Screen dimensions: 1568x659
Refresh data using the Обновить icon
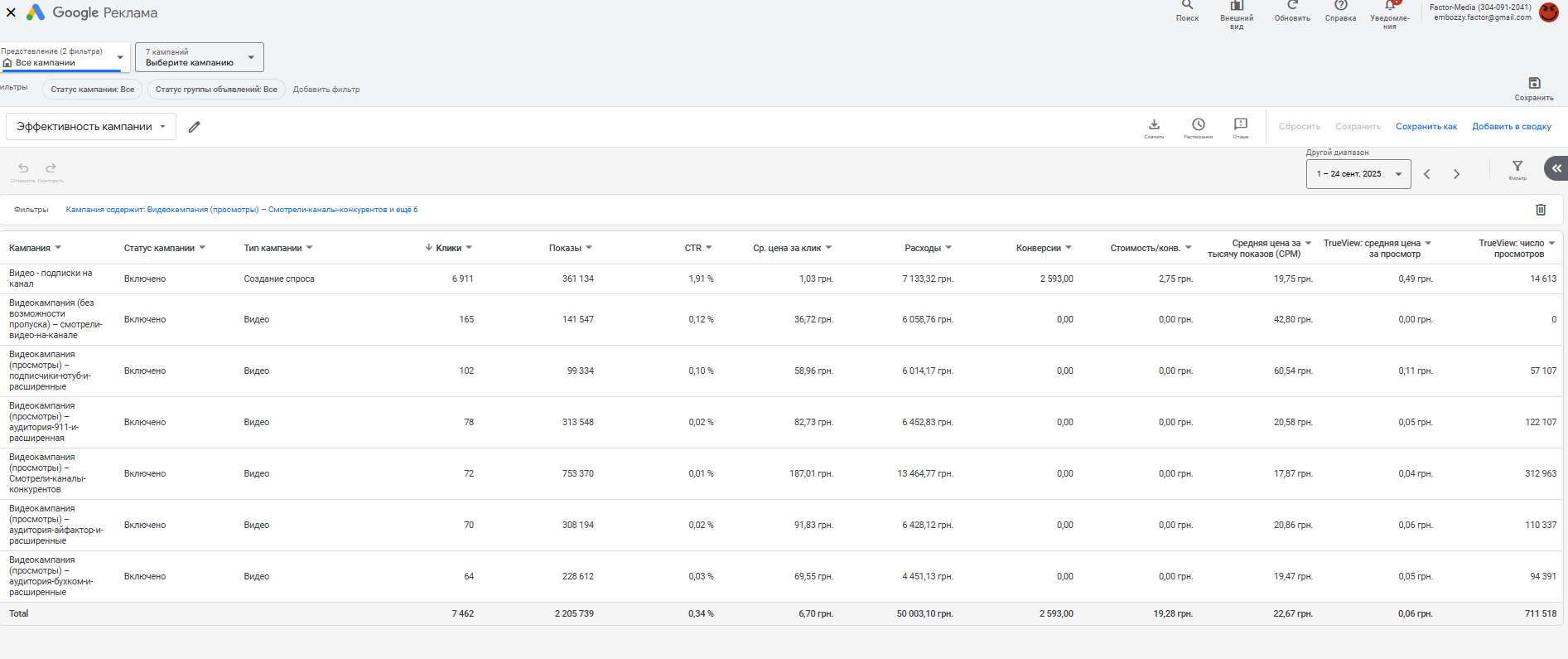coord(1292,7)
